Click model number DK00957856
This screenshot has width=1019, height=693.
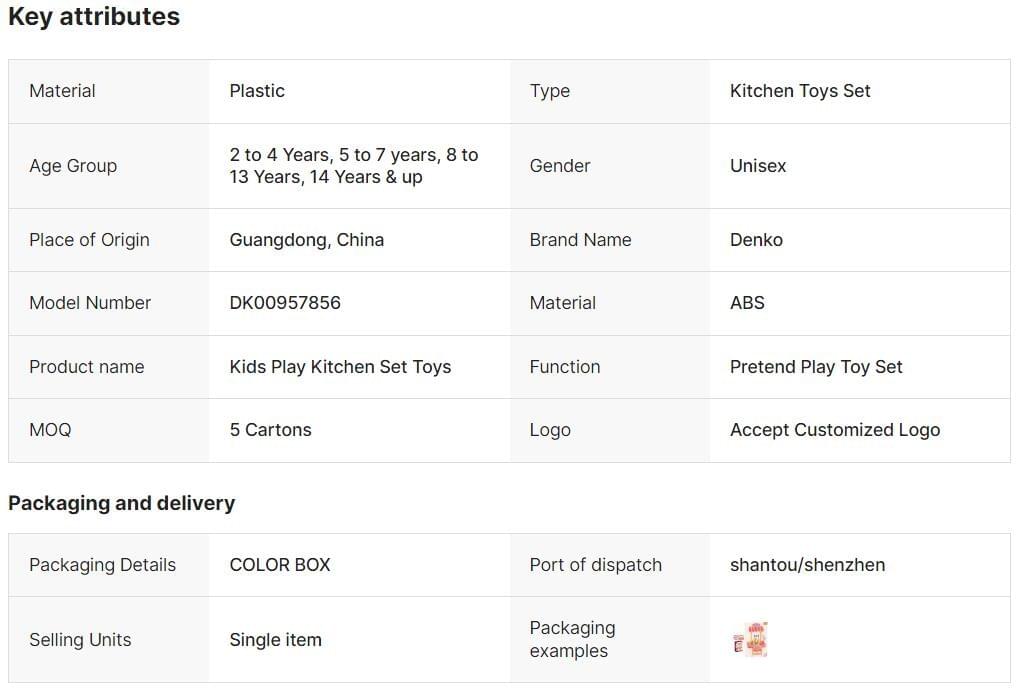(285, 303)
